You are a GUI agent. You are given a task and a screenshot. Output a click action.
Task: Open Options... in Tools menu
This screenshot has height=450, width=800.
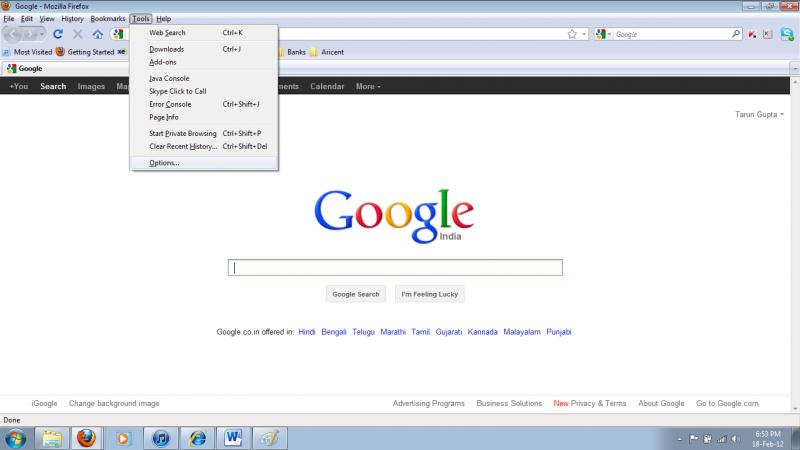[x=204, y=163]
